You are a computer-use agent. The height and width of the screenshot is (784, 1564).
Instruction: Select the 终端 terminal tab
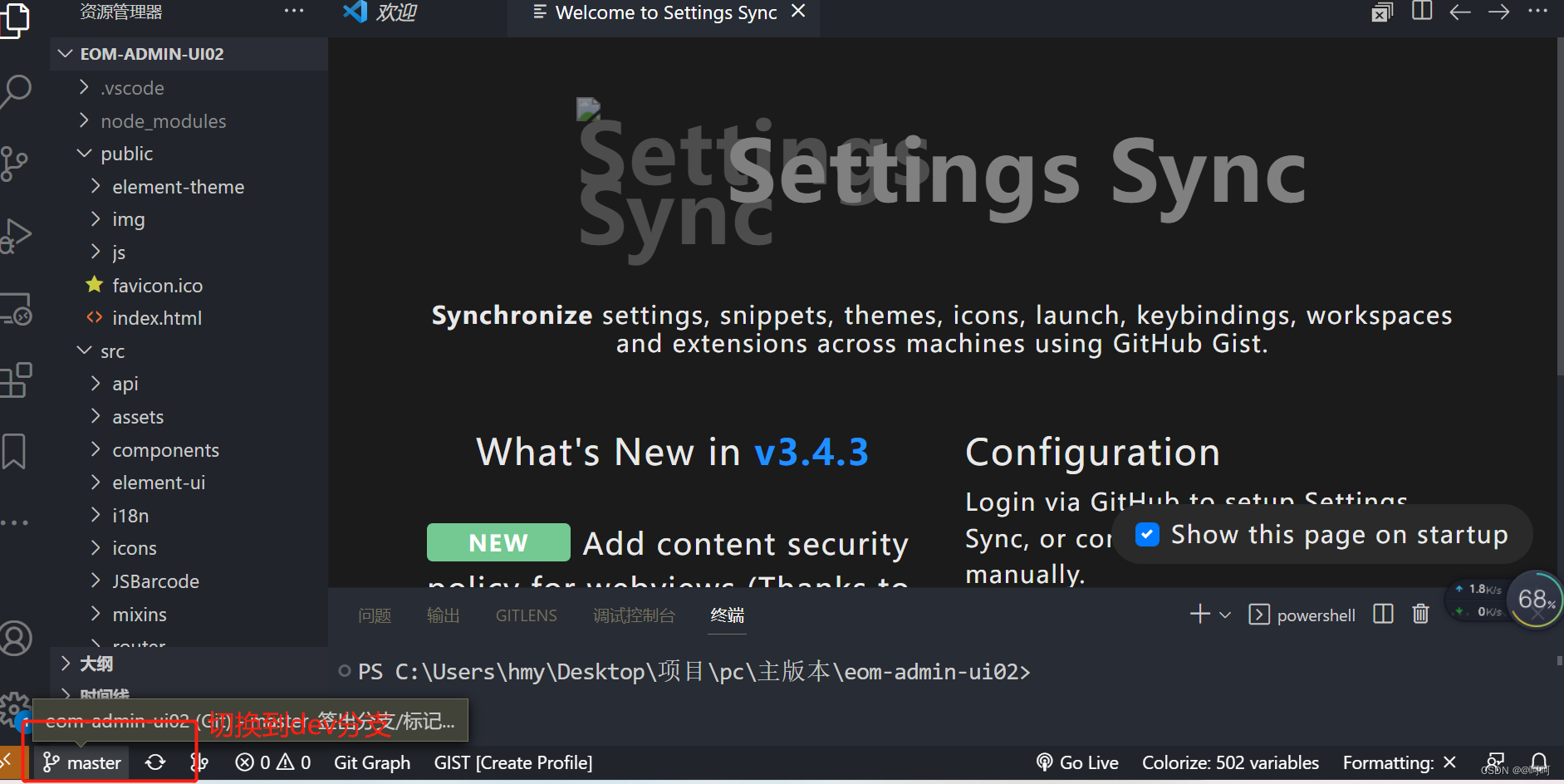[728, 615]
